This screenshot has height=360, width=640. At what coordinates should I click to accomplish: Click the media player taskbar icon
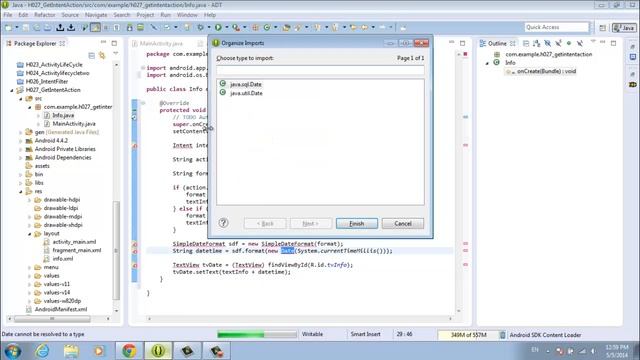click(99, 351)
